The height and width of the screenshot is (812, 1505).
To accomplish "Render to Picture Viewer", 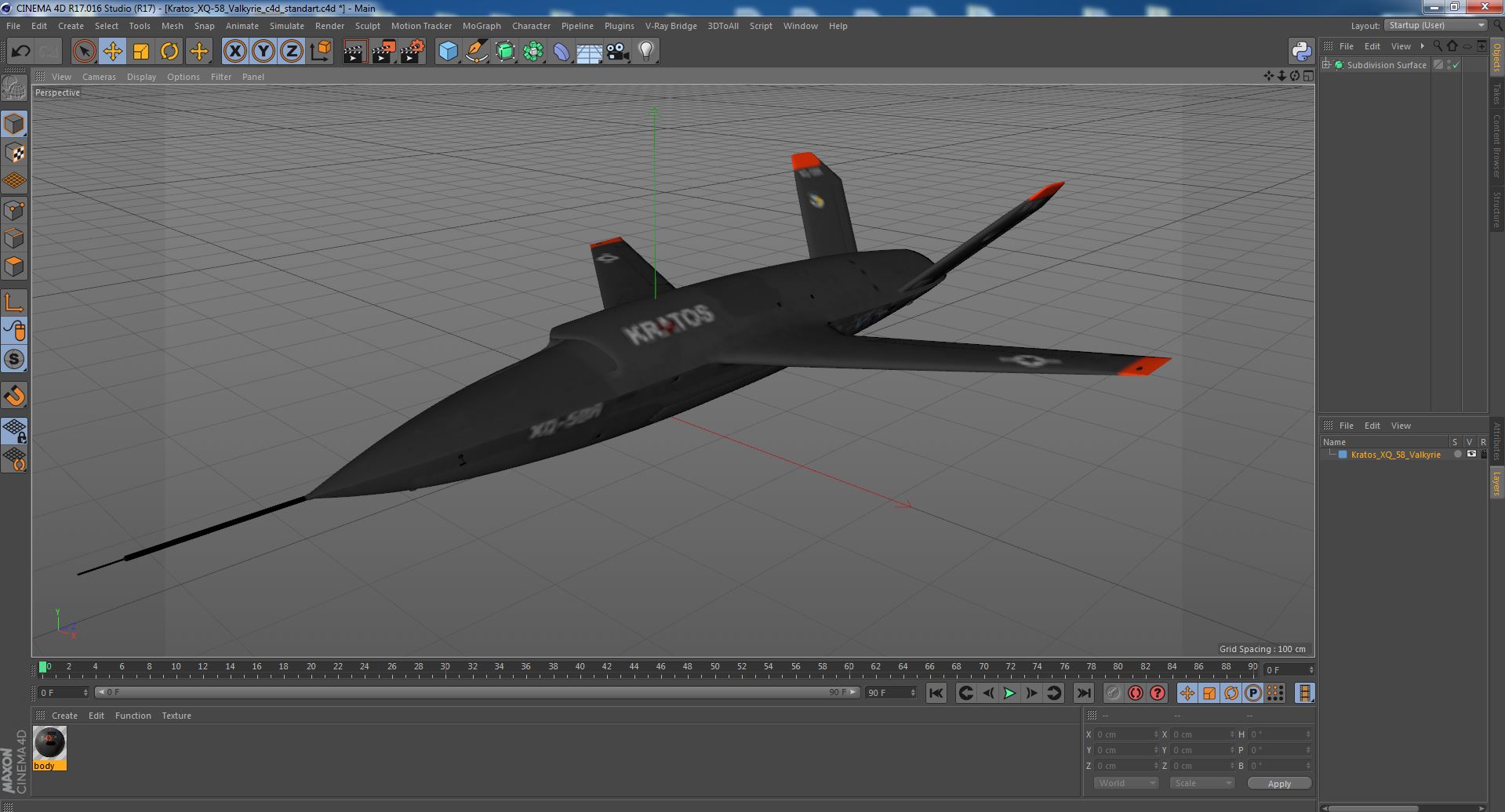I will point(384,52).
